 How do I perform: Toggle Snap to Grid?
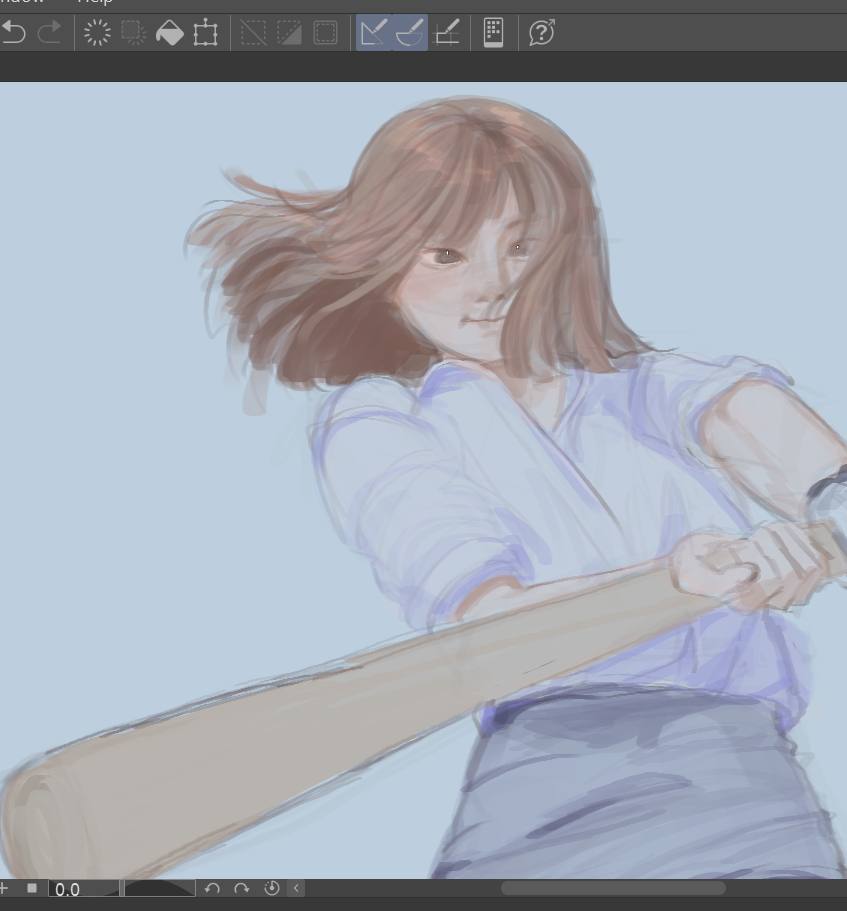(446, 33)
